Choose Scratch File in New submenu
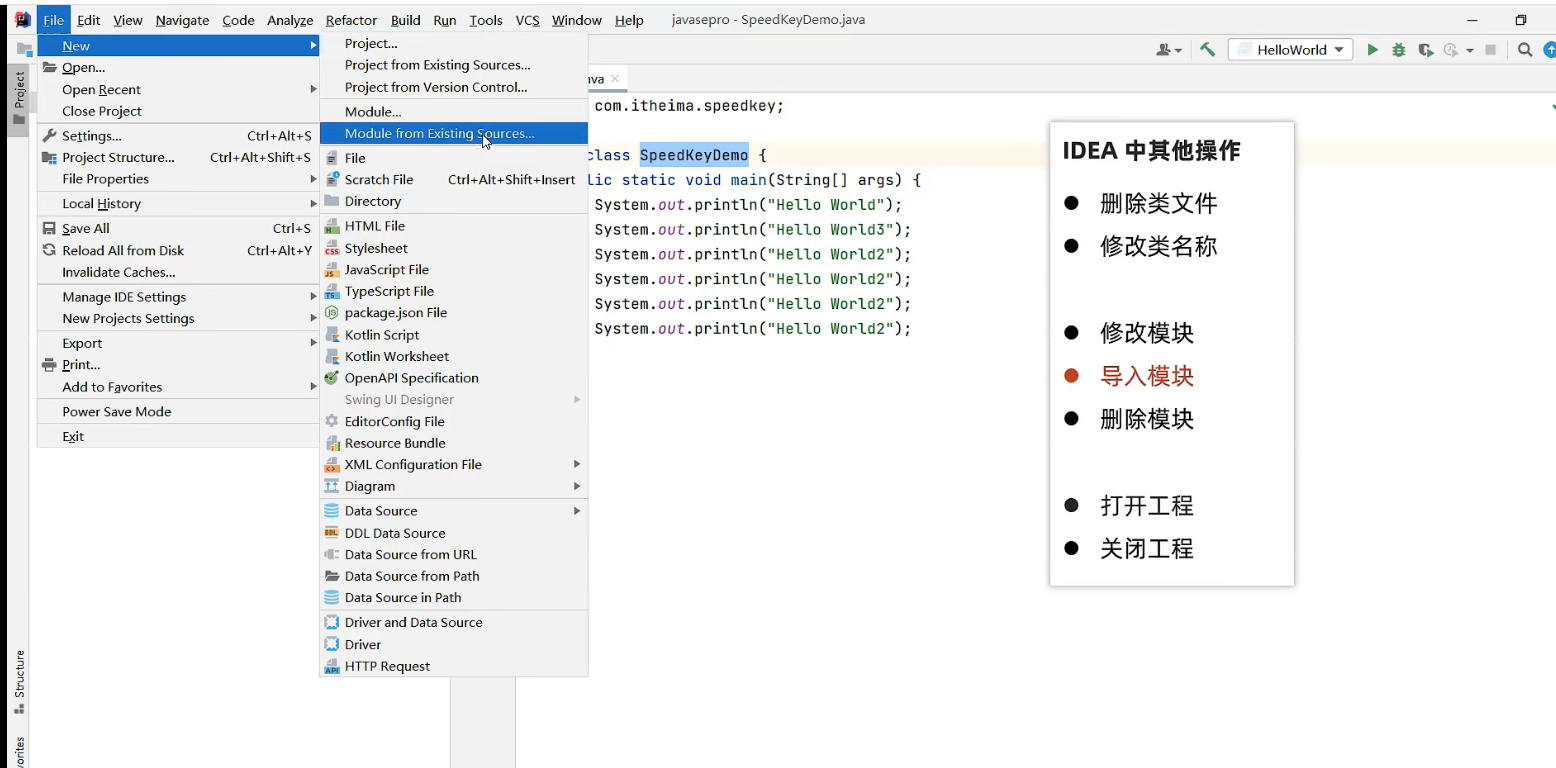This screenshot has width=1556, height=768. click(x=453, y=180)
